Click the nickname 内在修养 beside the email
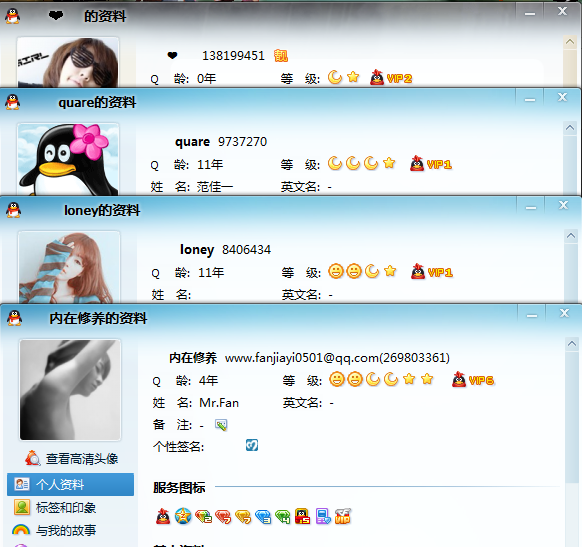The image size is (582, 547). (x=193, y=358)
